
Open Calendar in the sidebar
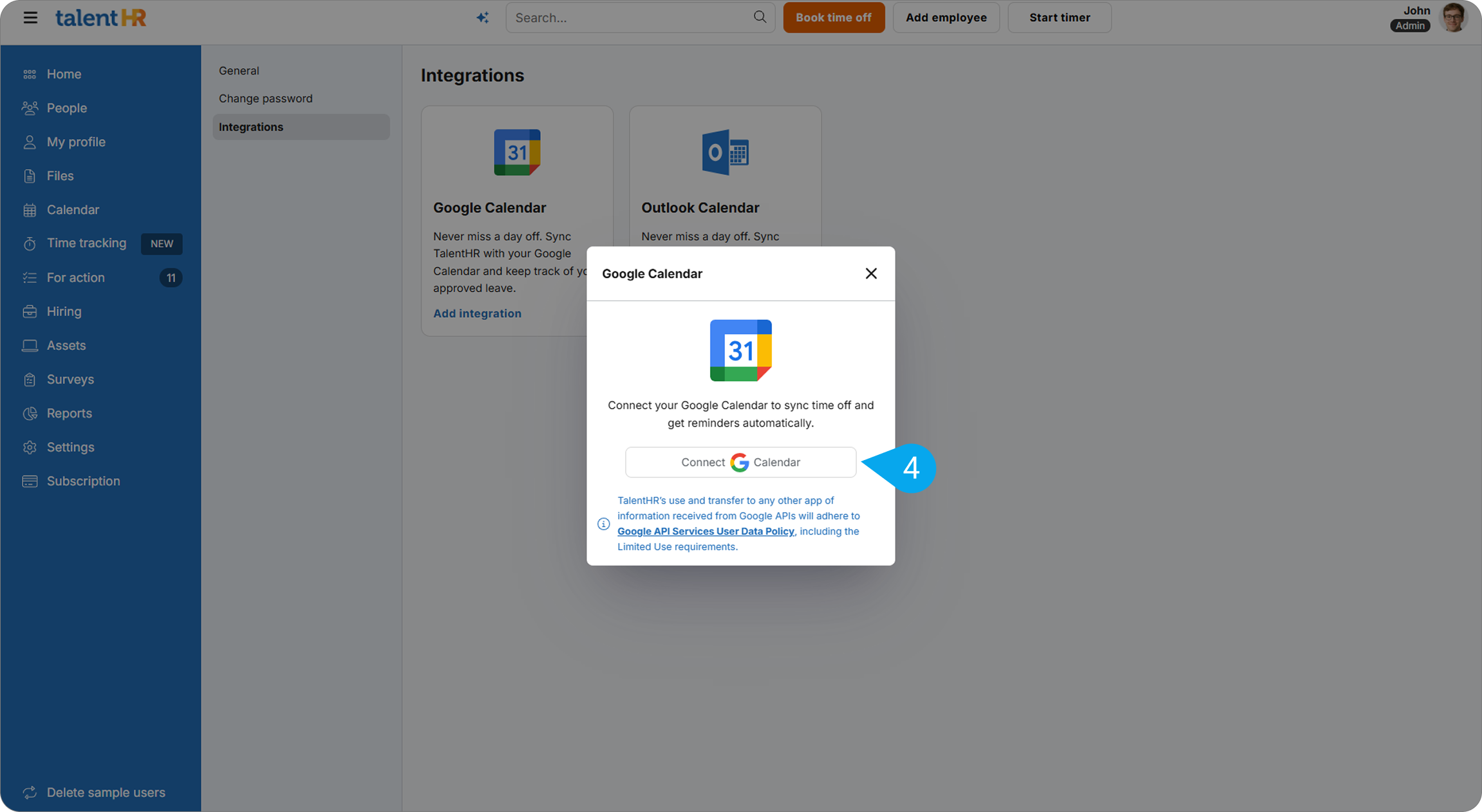73,210
